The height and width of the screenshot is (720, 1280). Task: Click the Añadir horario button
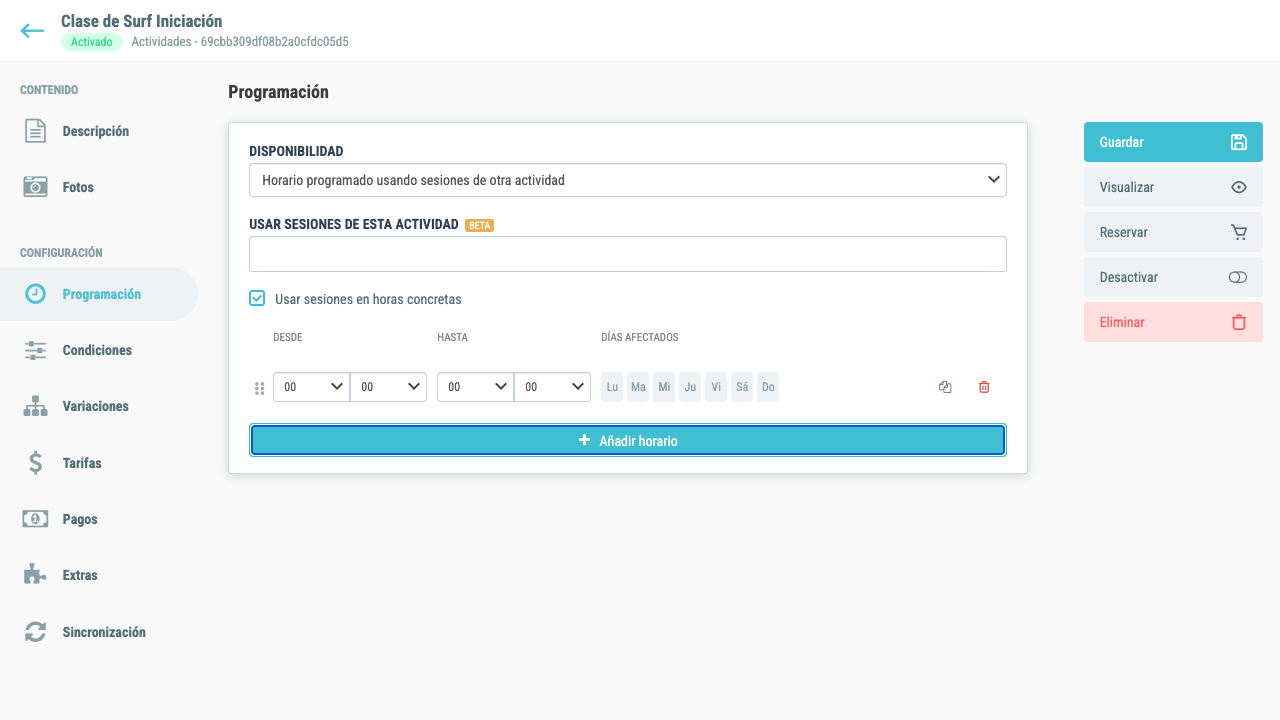tap(628, 440)
